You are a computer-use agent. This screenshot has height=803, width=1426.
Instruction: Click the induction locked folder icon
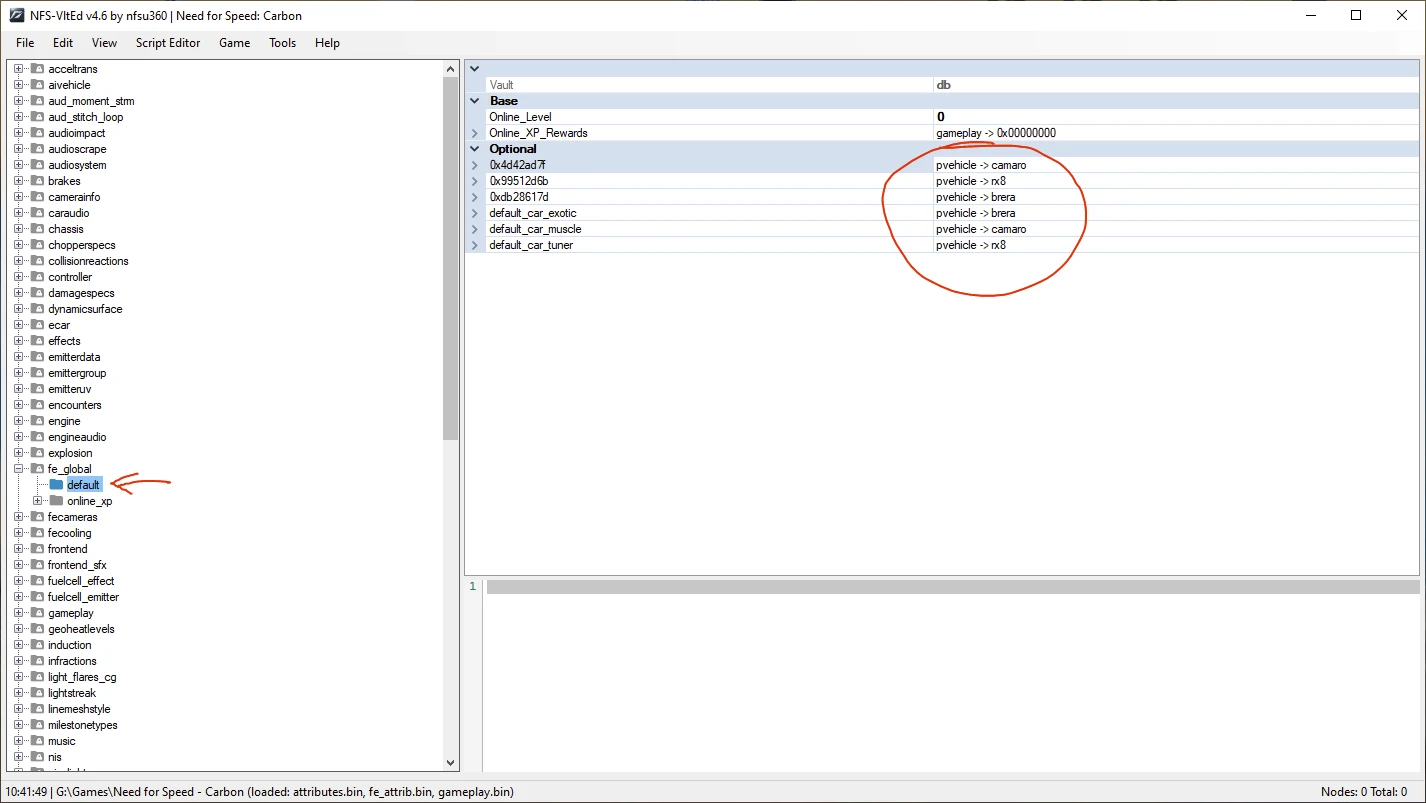(37, 645)
